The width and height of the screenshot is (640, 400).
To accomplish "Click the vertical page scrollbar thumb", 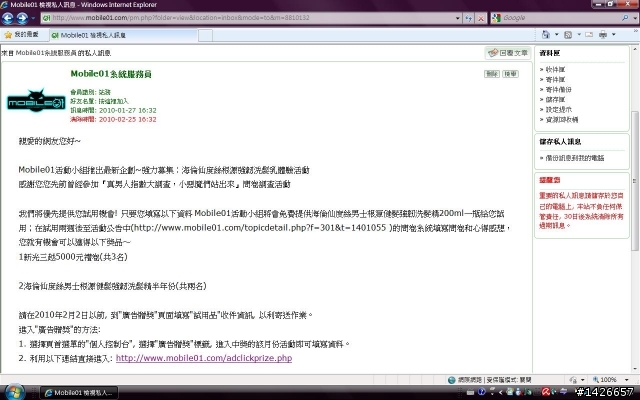I will pos(635,182).
